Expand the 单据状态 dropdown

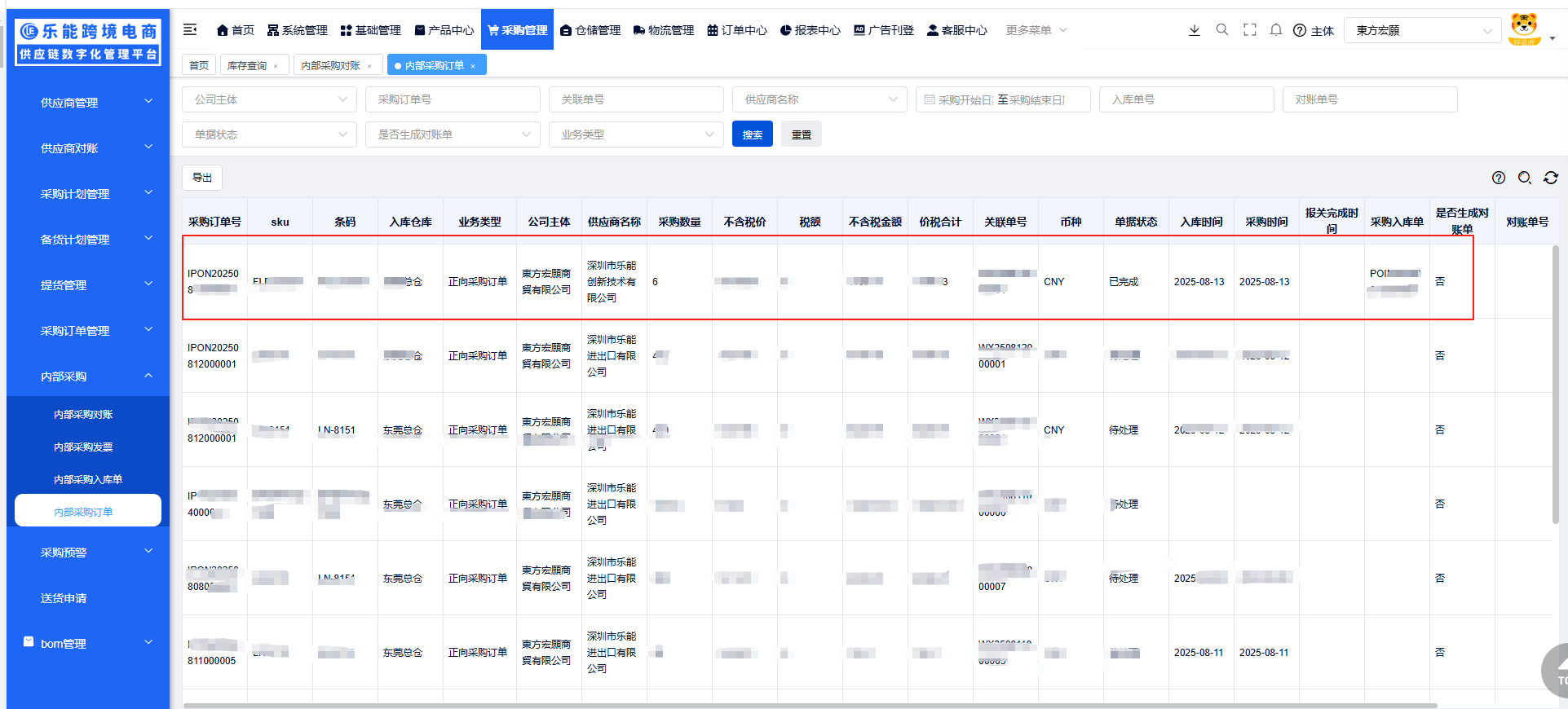269,134
